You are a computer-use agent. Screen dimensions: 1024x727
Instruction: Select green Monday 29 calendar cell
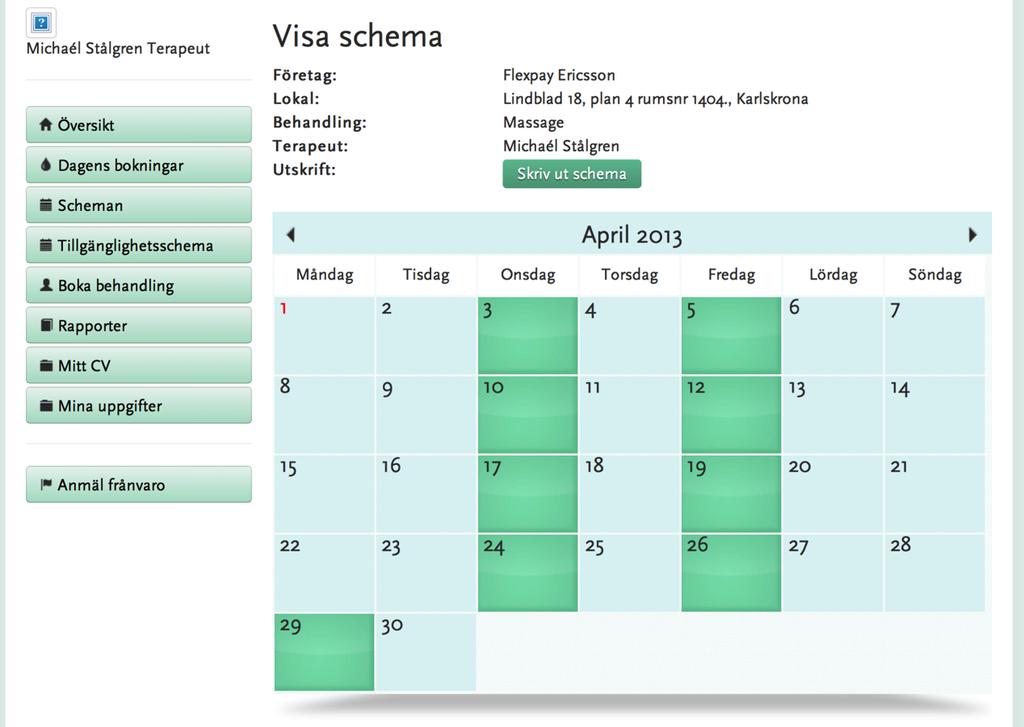pyautogui.click(x=324, y=652)
